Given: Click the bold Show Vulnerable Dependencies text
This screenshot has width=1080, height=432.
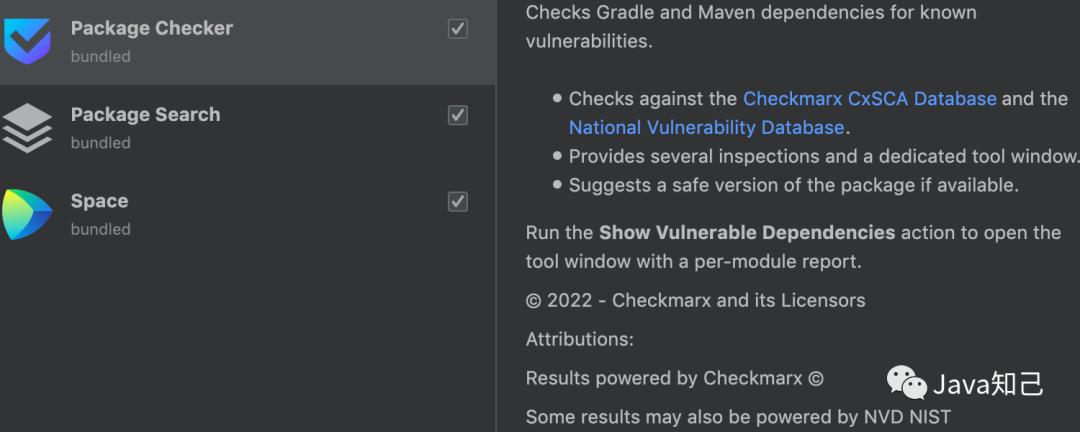Looking at the screenshot, I should point(747,232).
